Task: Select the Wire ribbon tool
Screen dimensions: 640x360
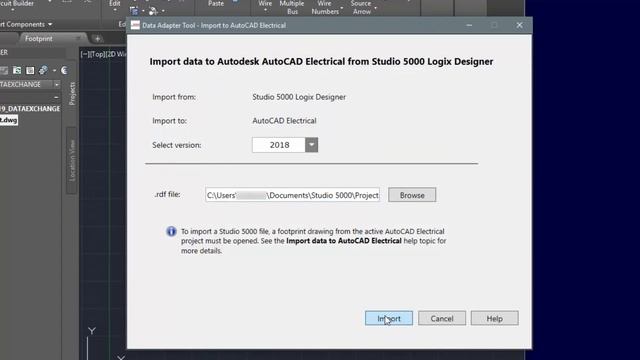Action: tap(265, 4)
